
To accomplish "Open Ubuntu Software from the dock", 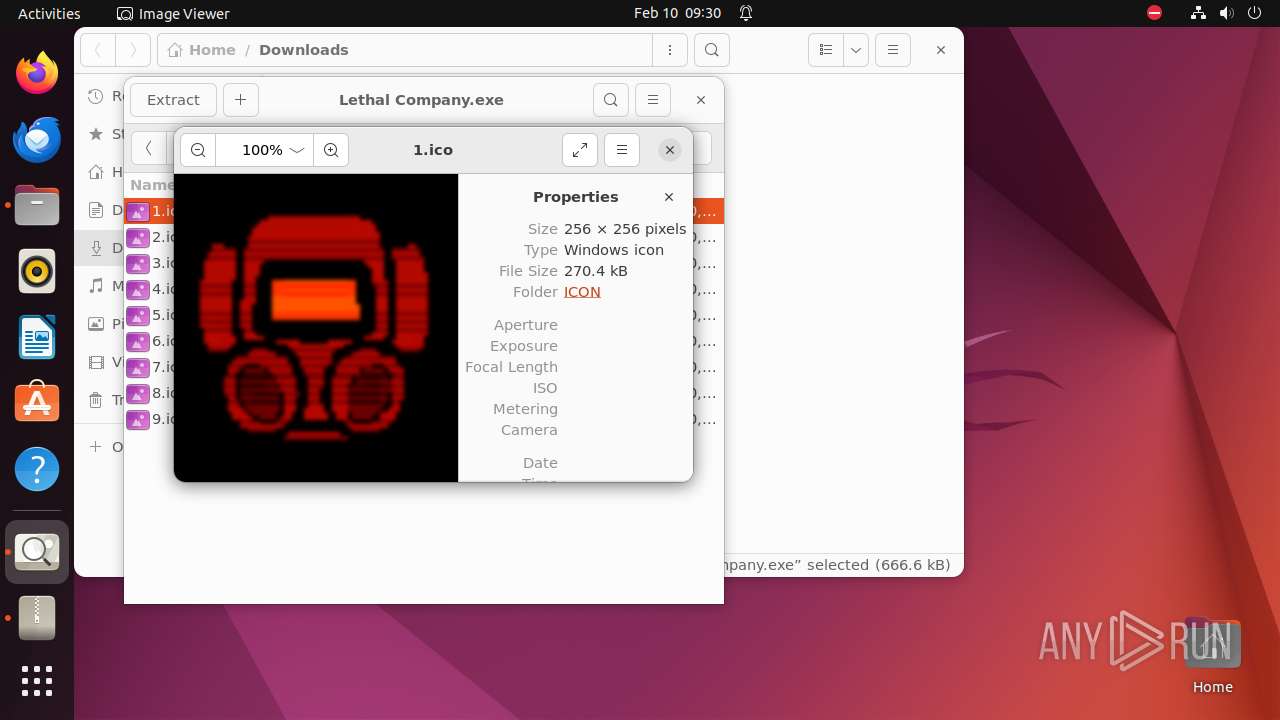I will point(37,403).
